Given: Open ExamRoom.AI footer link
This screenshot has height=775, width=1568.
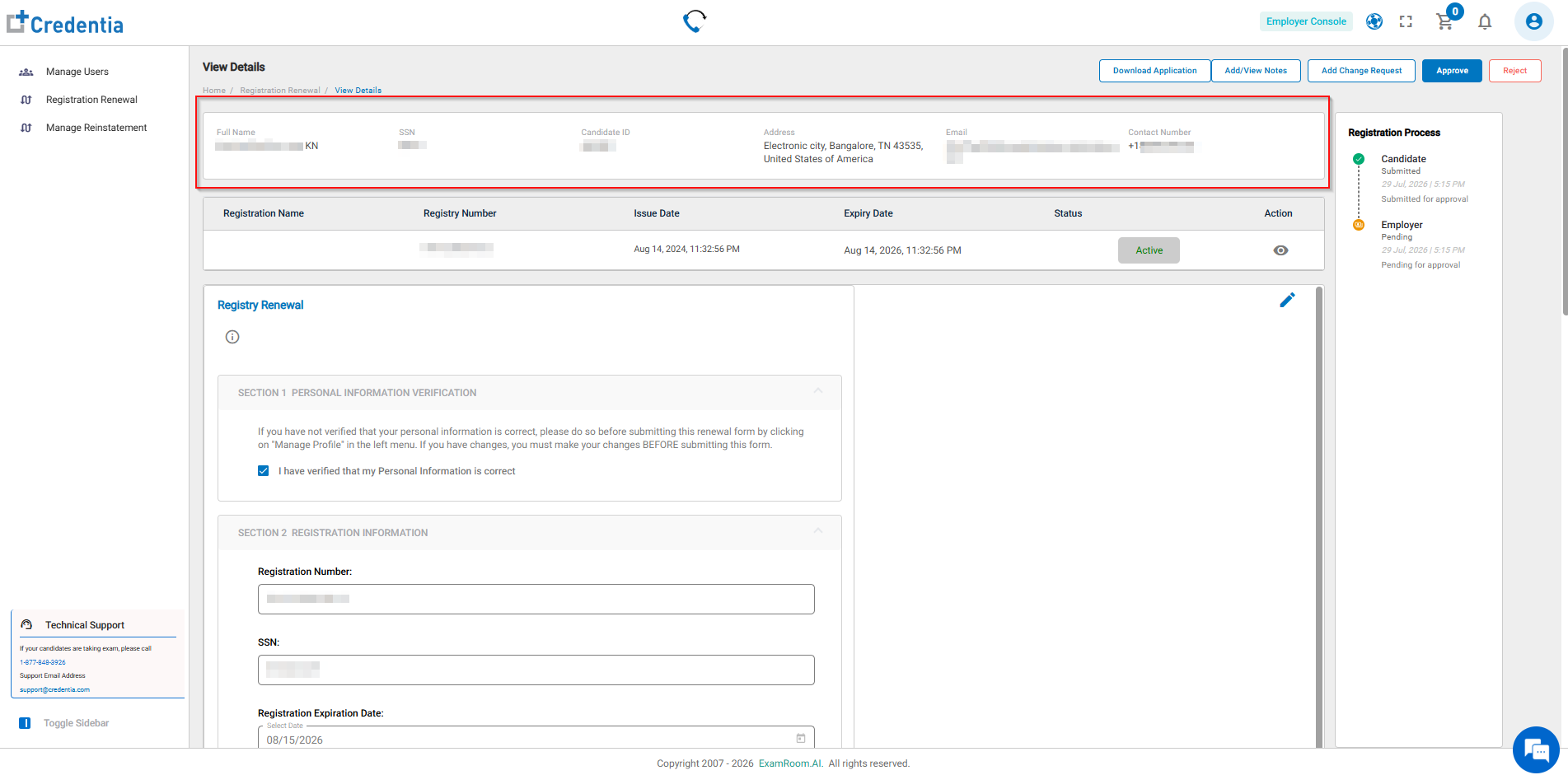Looking at the screenshot, I should [789, 763].
